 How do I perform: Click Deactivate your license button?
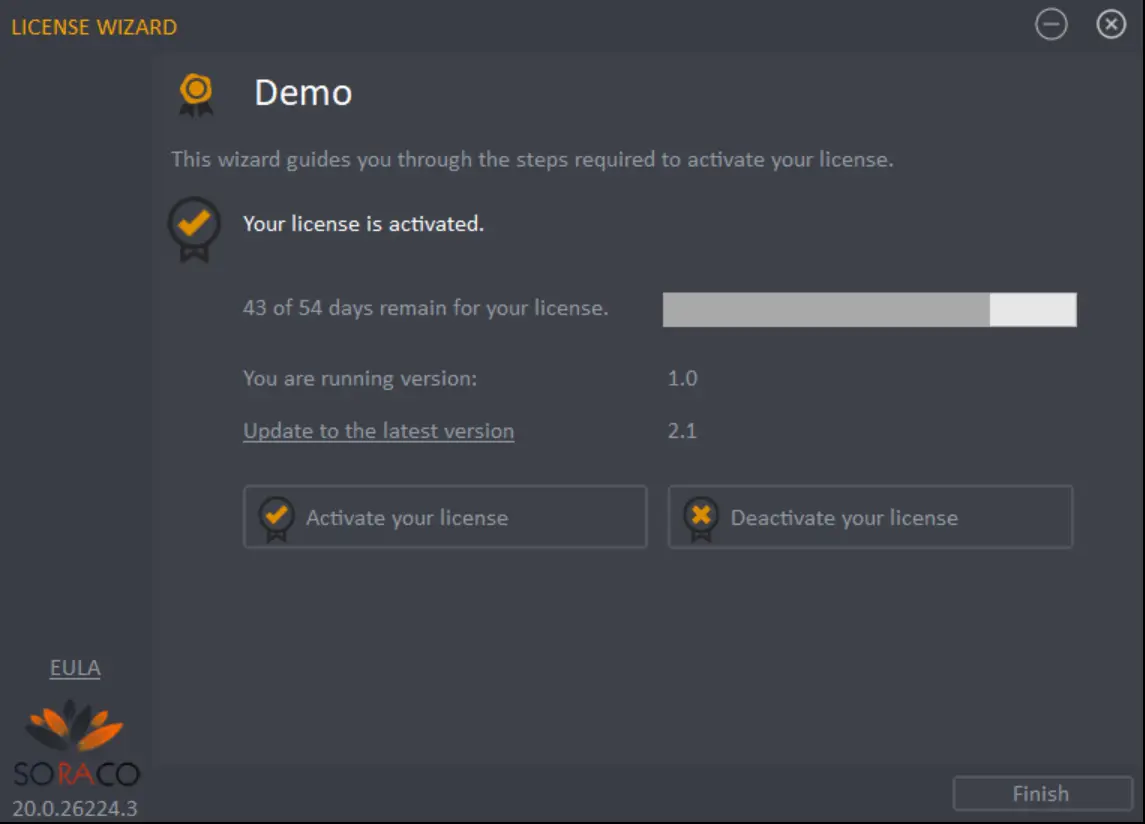coord(870,516)
